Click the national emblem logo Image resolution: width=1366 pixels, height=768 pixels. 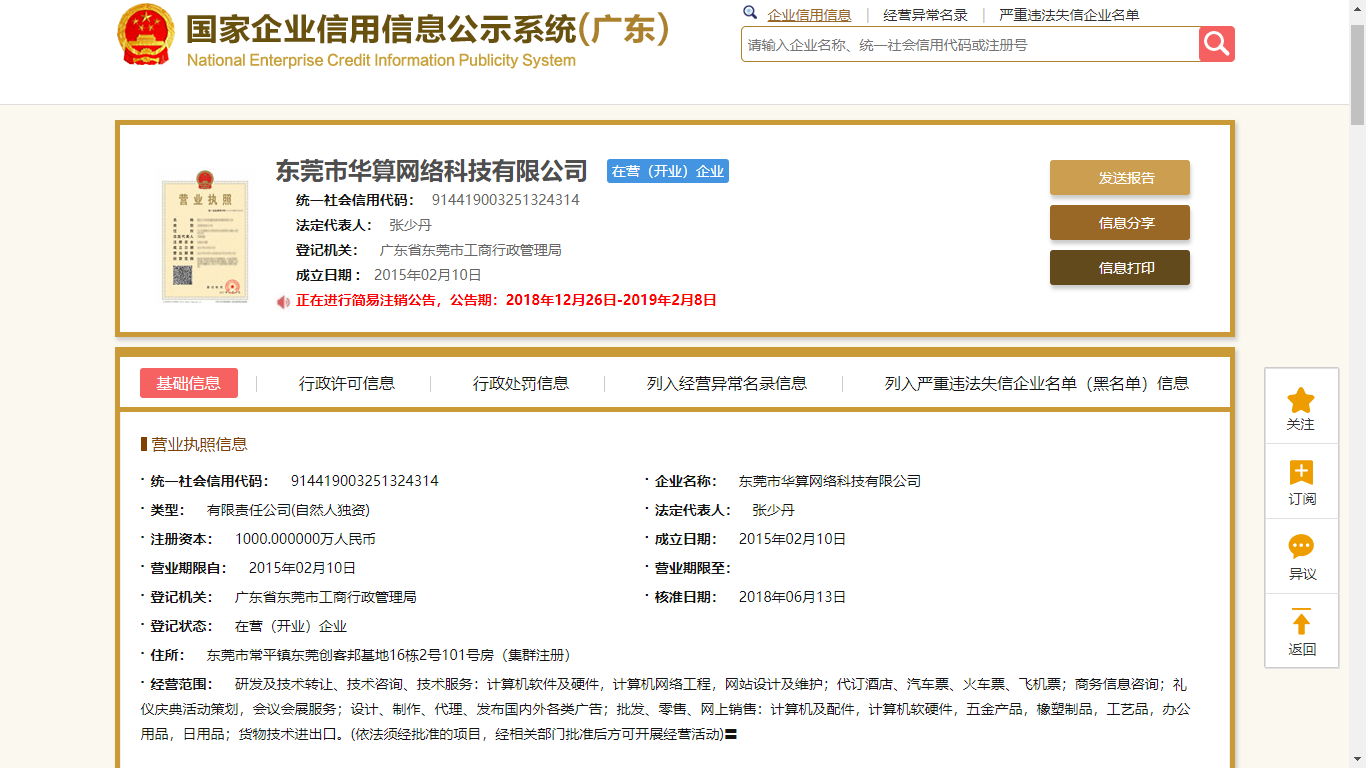146,35
